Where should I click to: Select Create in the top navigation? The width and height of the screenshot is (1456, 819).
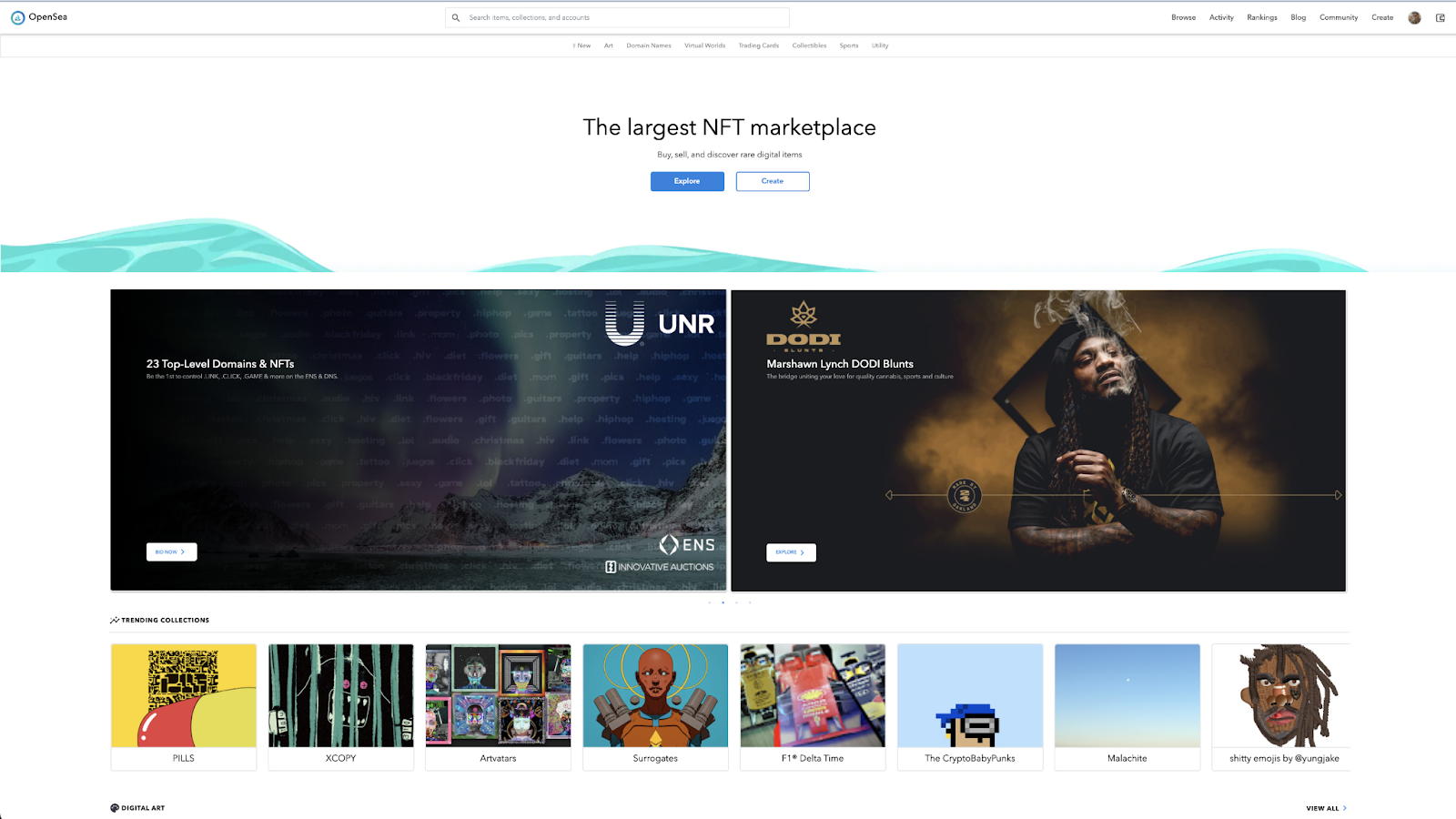click(1382, 17)
